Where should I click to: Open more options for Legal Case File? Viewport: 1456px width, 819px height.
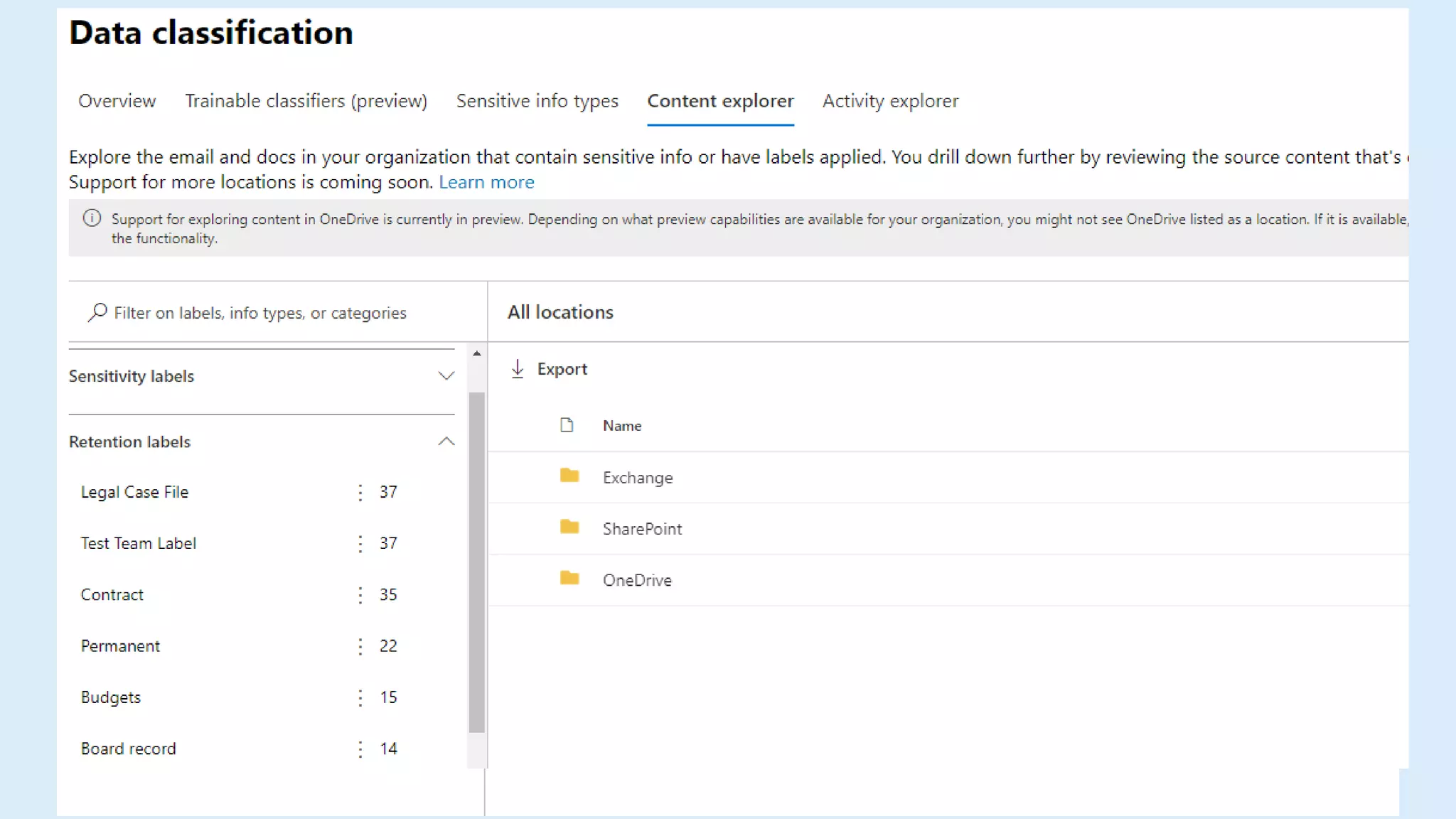click(360, 493)
